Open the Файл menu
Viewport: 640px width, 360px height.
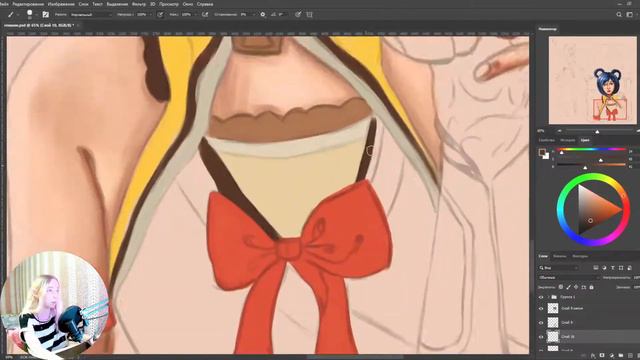(x=4, y=4)
